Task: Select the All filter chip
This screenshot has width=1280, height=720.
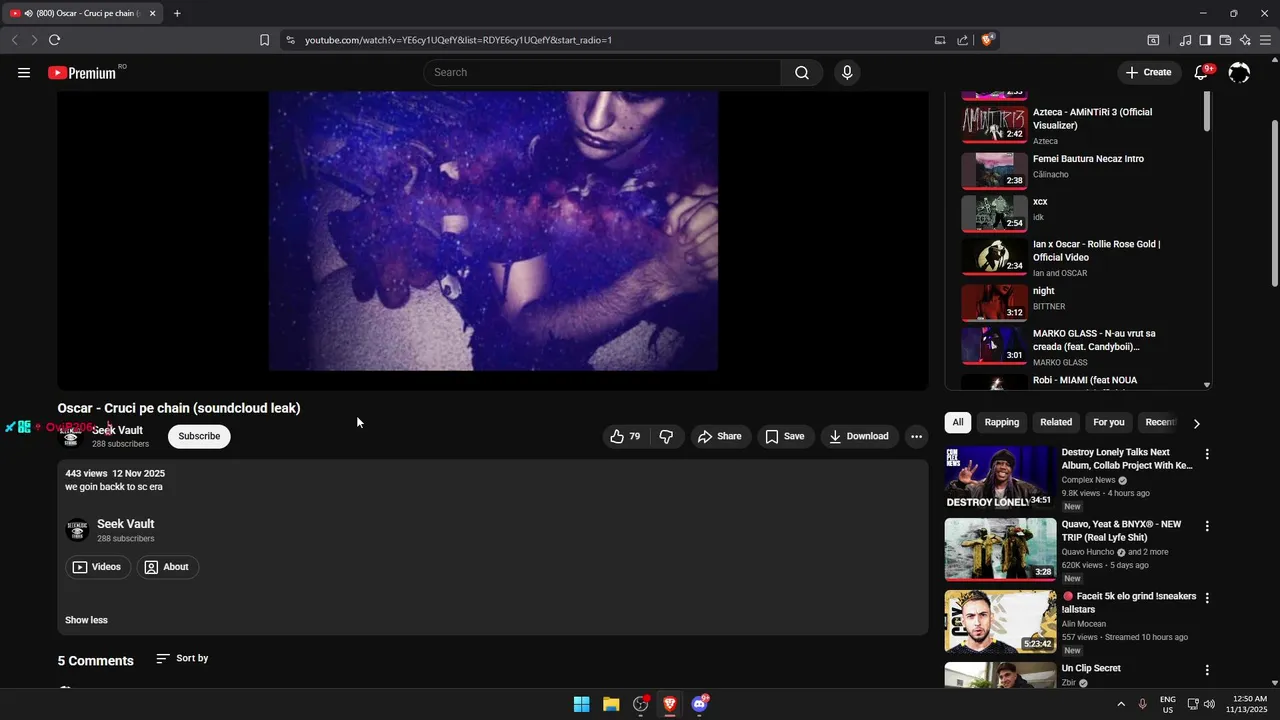Action: tap(958, 422)
